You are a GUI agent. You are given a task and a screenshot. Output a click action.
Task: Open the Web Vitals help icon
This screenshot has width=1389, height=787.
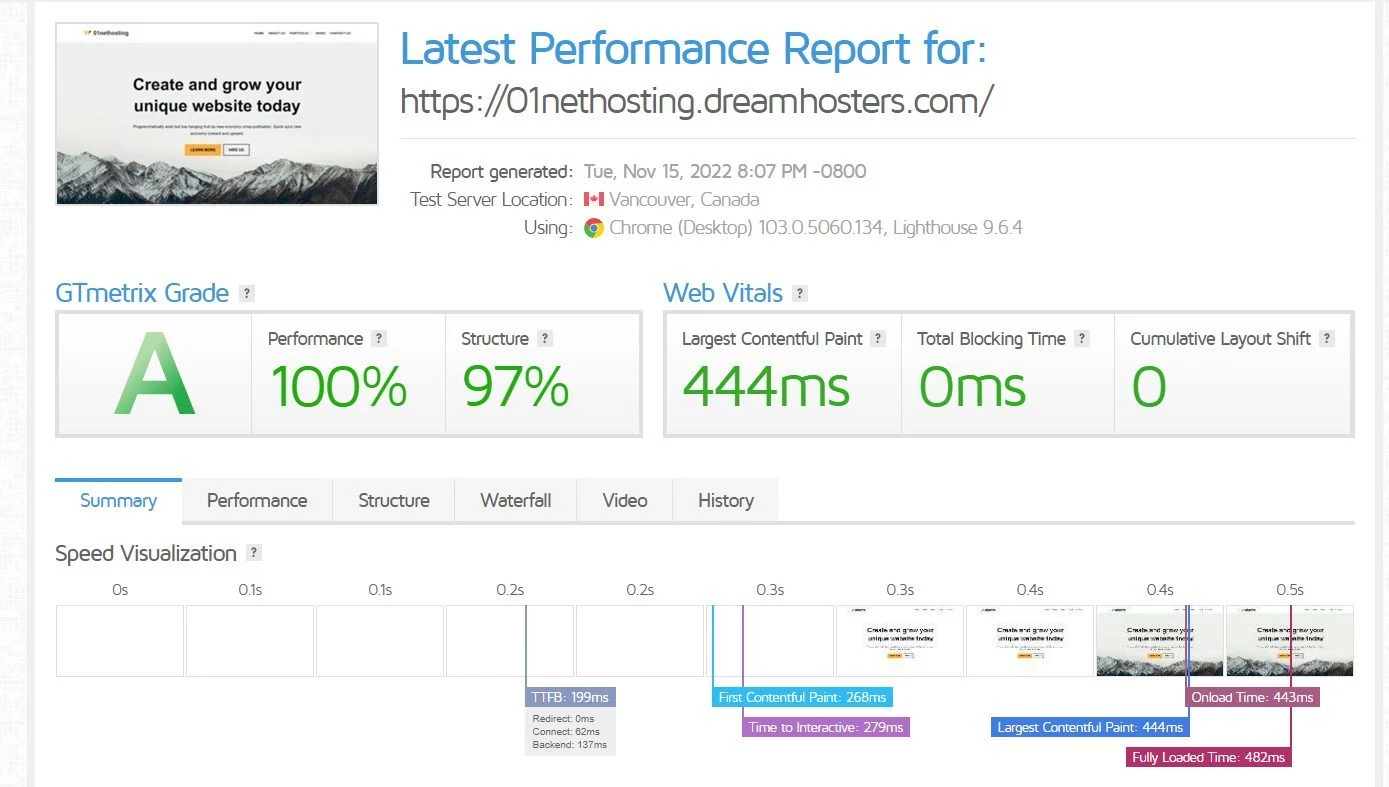click(798, 292)
